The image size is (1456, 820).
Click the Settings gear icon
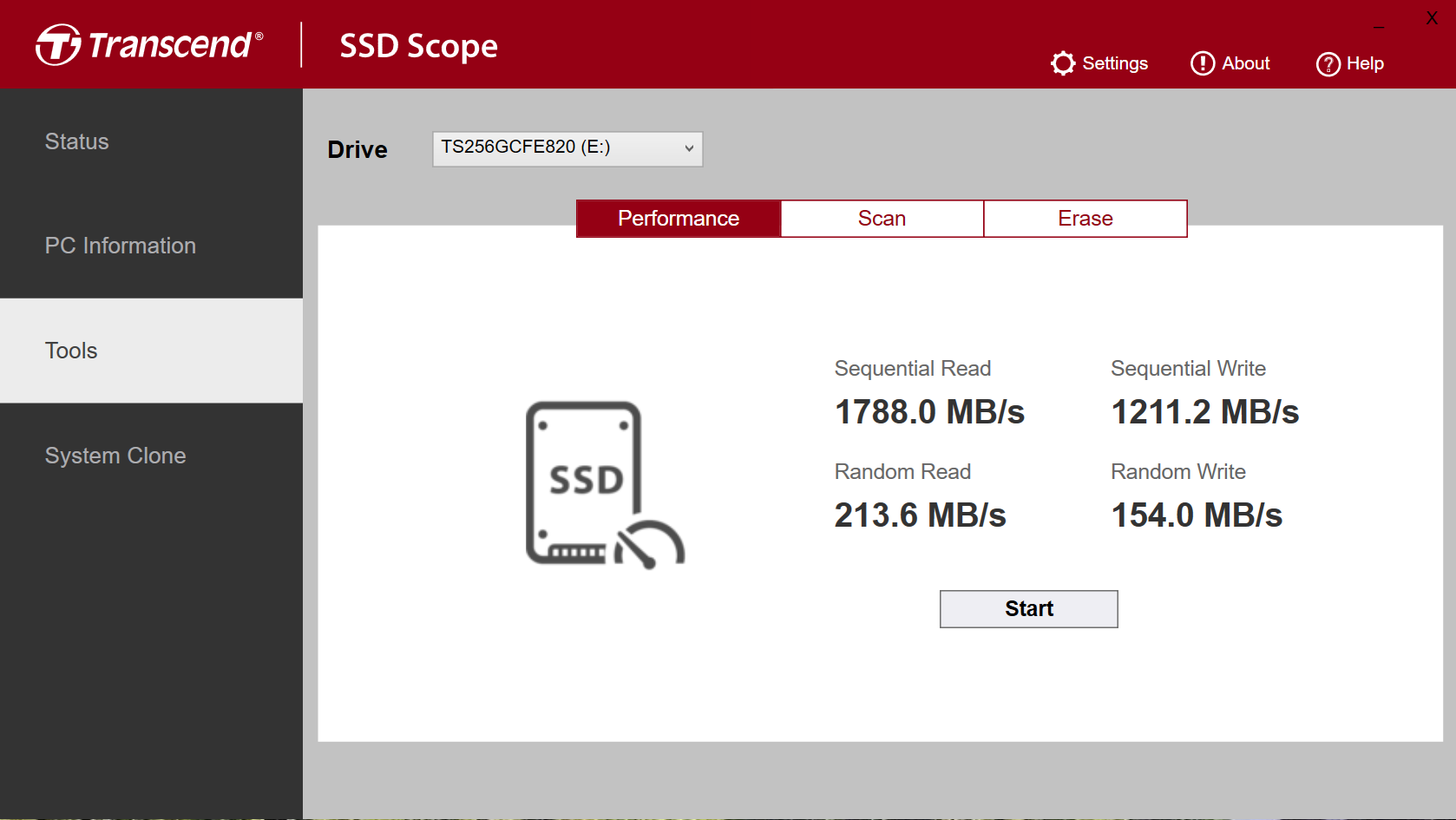pos(1063,63)
